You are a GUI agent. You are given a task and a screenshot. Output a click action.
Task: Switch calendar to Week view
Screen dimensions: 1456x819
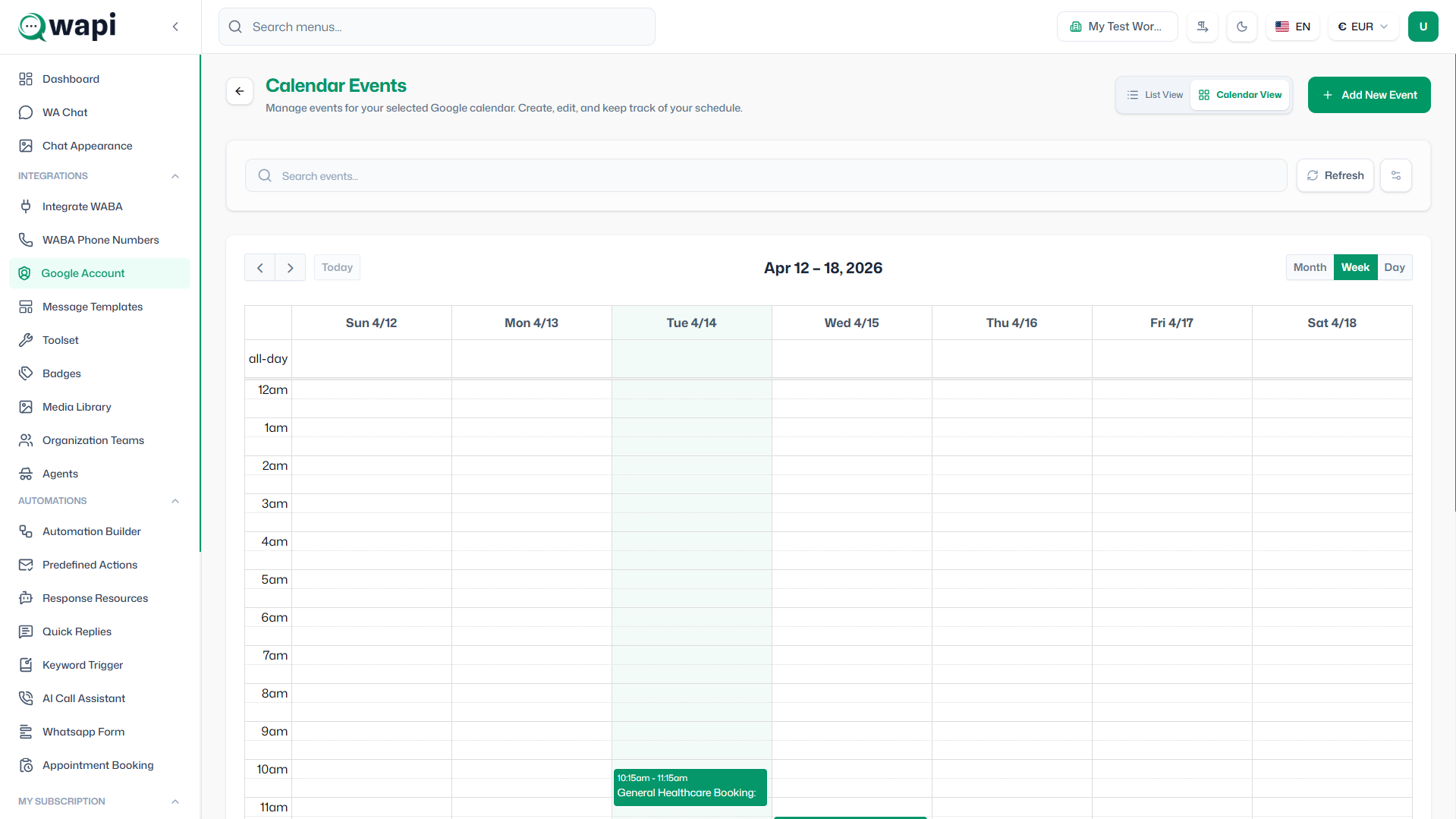[1355, 267]
